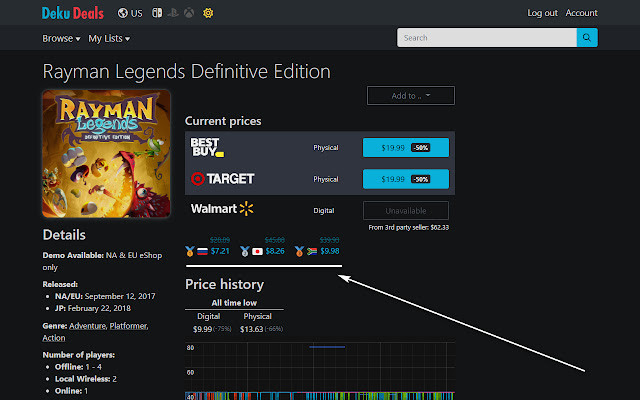Open the yellow settings gear icon

point(208,13)
